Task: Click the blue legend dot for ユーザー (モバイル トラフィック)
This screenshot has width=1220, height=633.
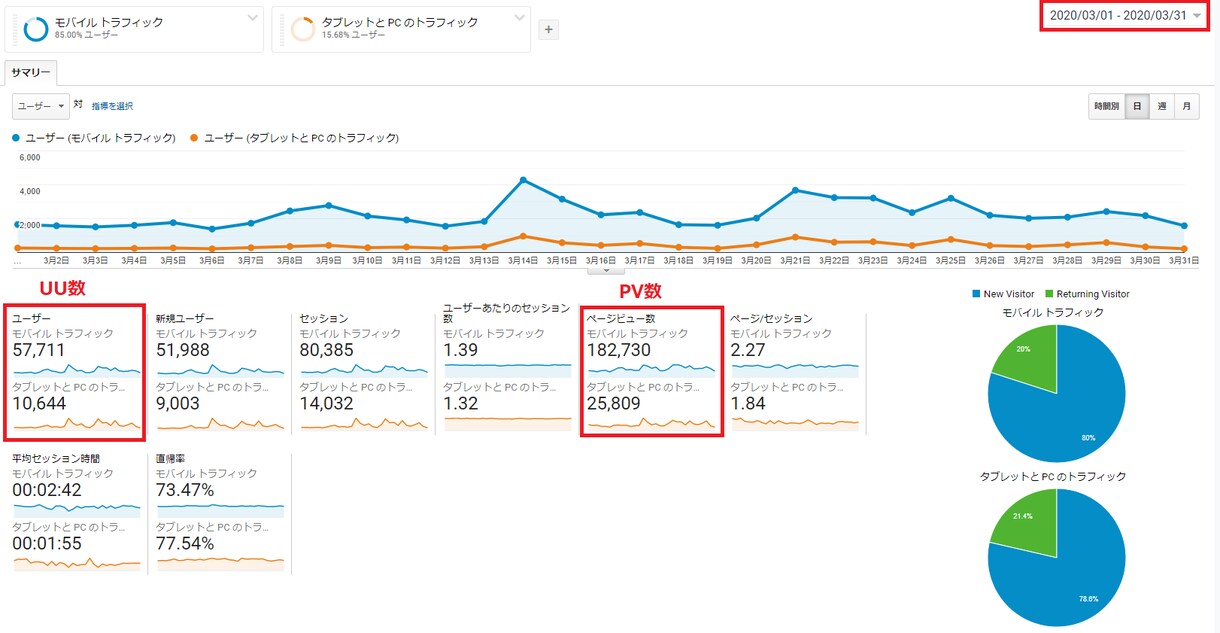Action: pyautogui.click(x=16, y=138)
